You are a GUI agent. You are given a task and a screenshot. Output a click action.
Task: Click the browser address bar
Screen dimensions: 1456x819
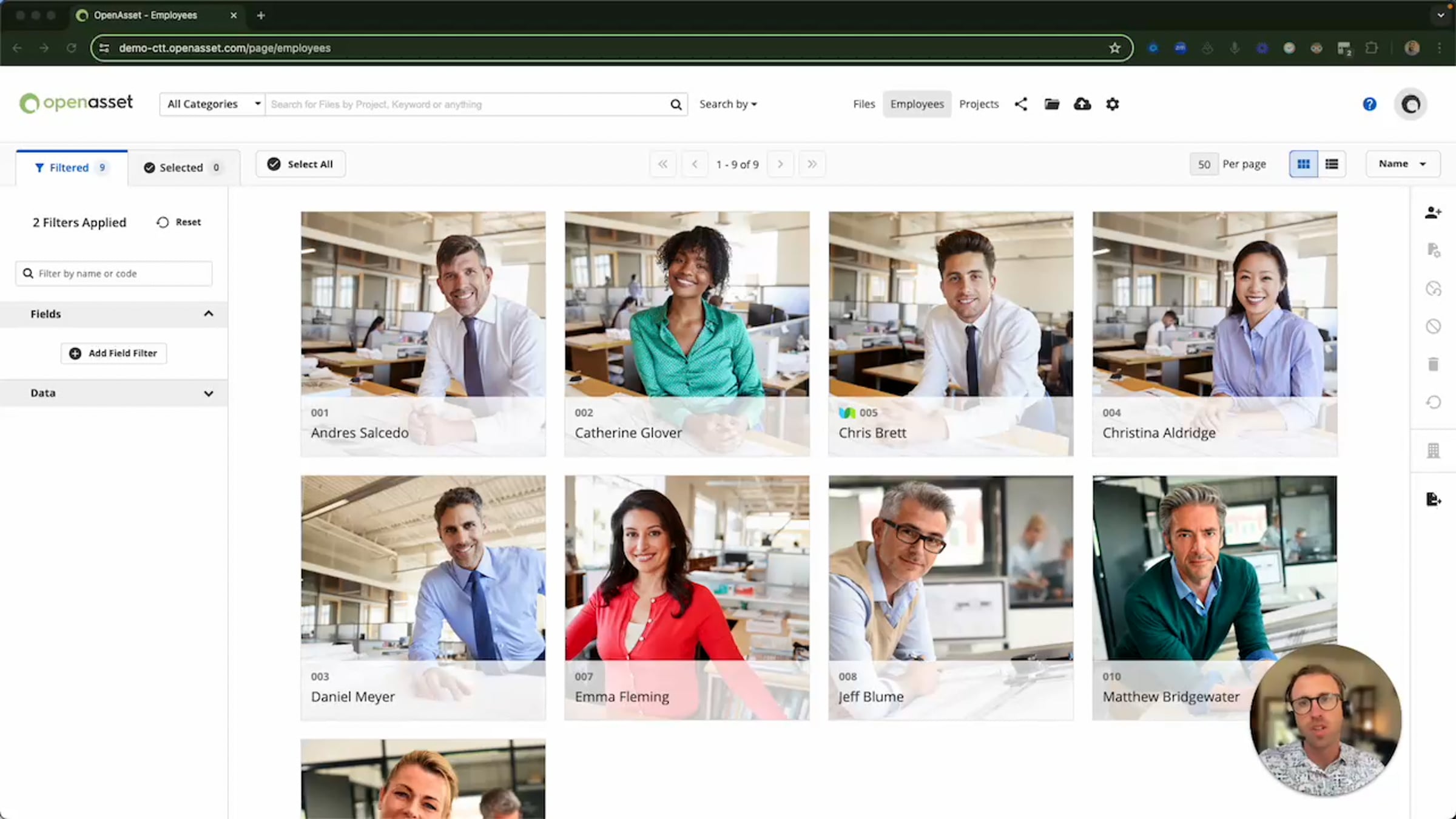pyautogui.click(x=611, y=48)
